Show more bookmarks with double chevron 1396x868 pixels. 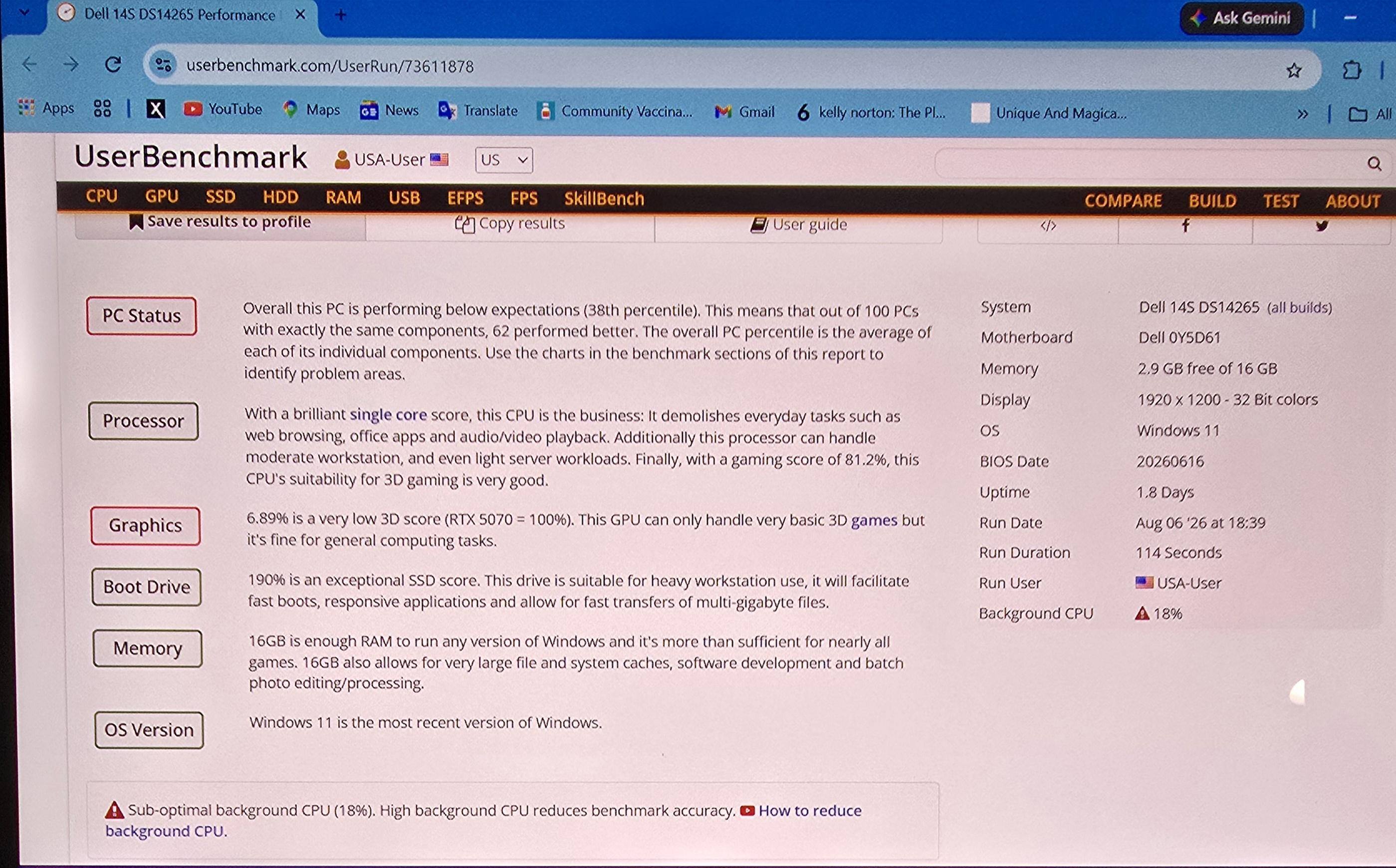point(1302,114)
